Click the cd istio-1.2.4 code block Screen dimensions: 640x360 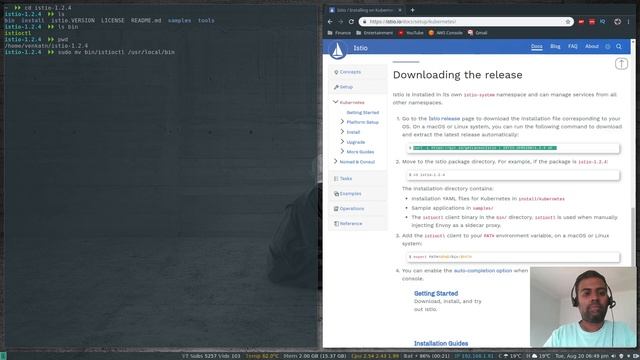513,175
